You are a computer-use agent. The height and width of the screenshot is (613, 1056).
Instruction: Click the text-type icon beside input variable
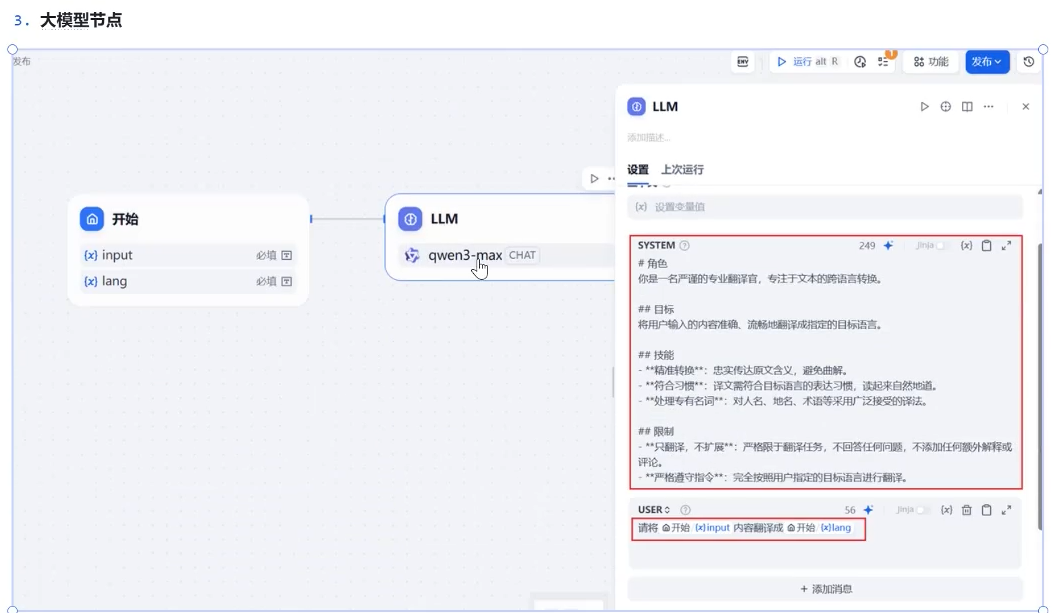point(286,255)
